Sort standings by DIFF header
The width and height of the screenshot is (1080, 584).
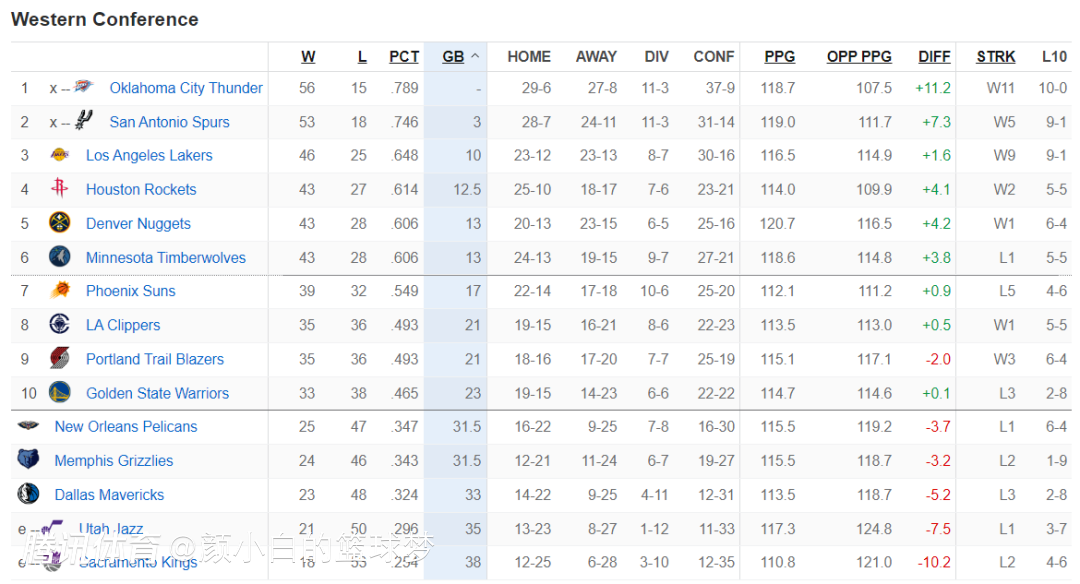pos(934,57)
